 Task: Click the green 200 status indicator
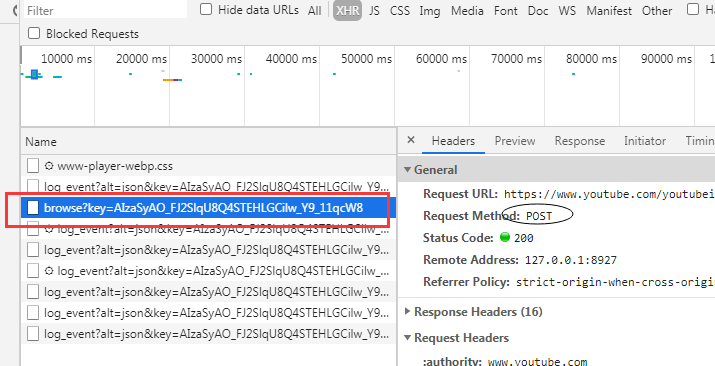click(505, 237)
